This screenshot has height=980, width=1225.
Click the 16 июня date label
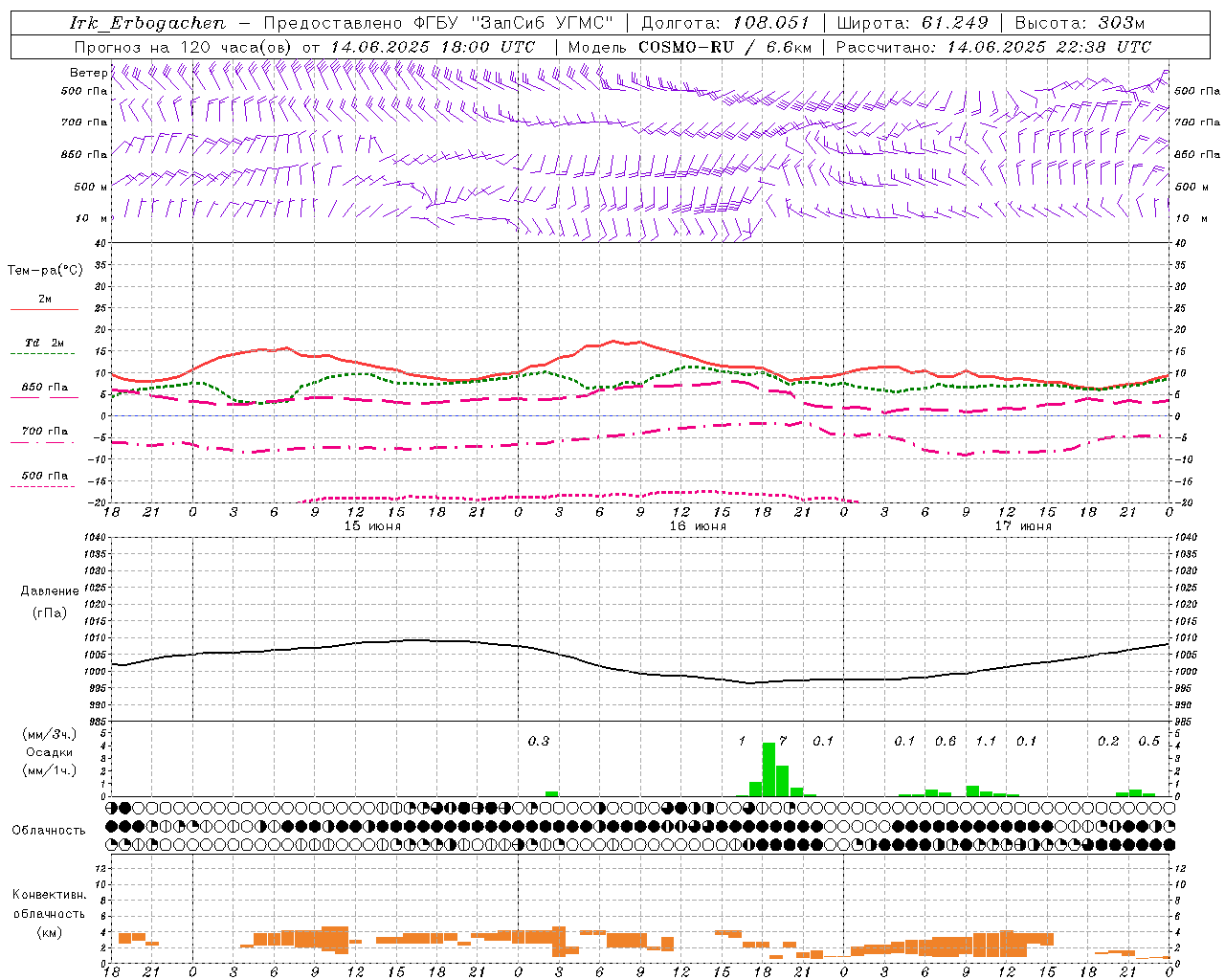[698, 526]
